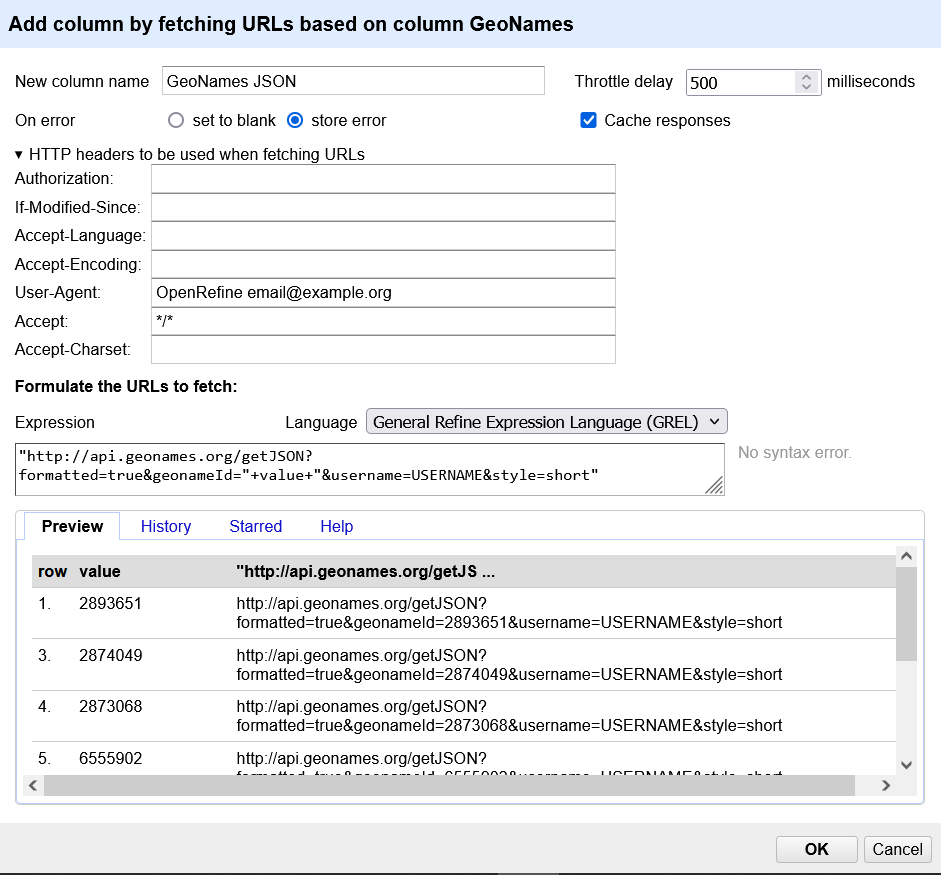Select 'store error' radio button

(x=295, y=120)
